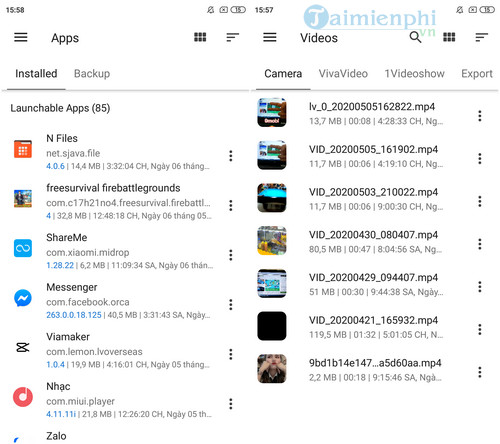Open hamburger menu in Apps screen
The image size is (500, 444).
point(21,37)
